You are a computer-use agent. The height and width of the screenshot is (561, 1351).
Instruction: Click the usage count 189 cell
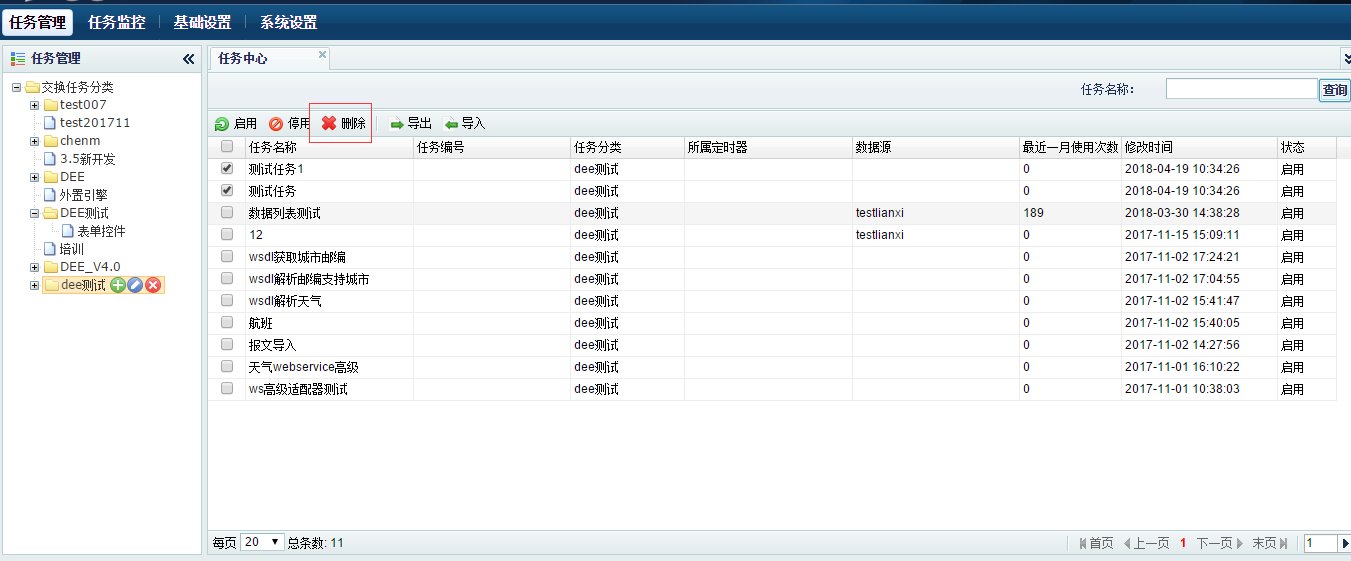click(x=1033, y=213)
